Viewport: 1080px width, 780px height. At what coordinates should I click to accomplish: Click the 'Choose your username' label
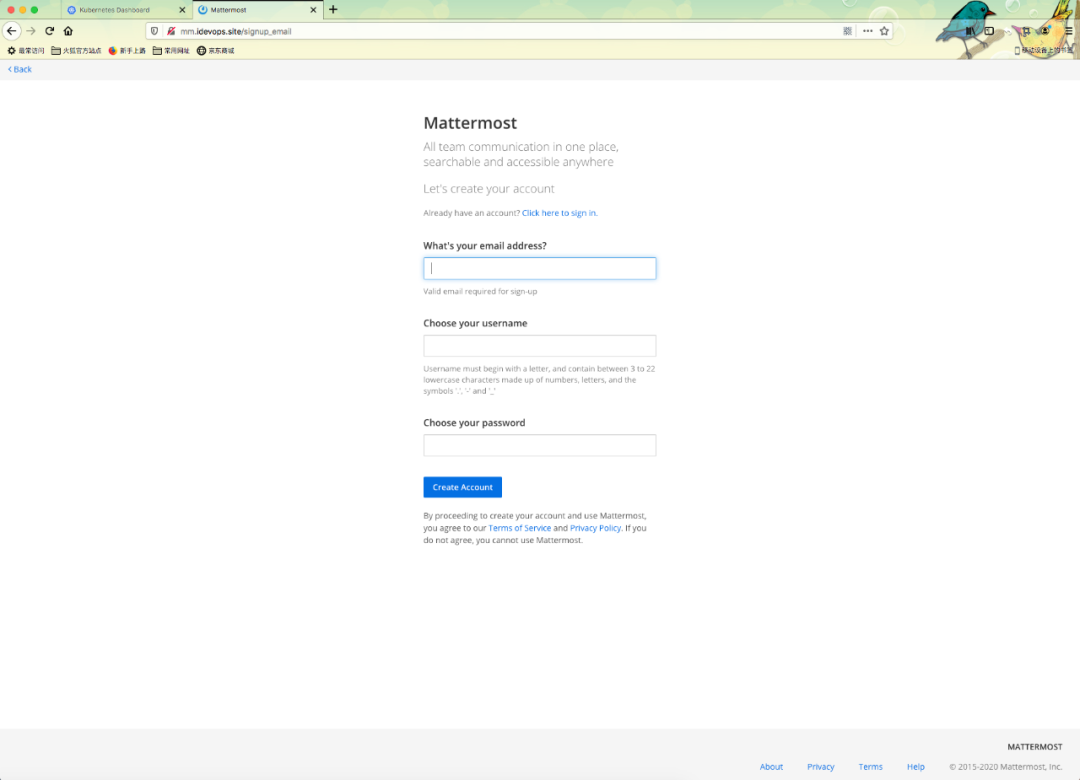475,323
